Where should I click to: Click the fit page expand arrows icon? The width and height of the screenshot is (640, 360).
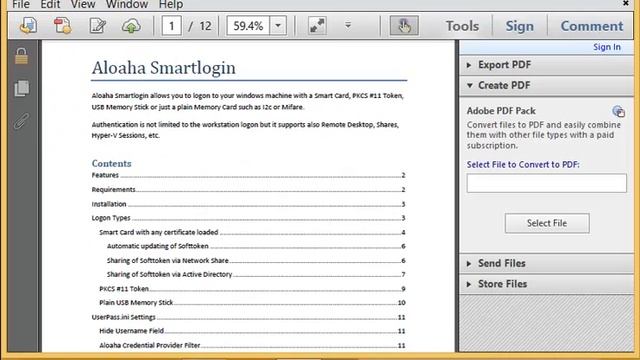pyautogui.click(x=317, y=26)
